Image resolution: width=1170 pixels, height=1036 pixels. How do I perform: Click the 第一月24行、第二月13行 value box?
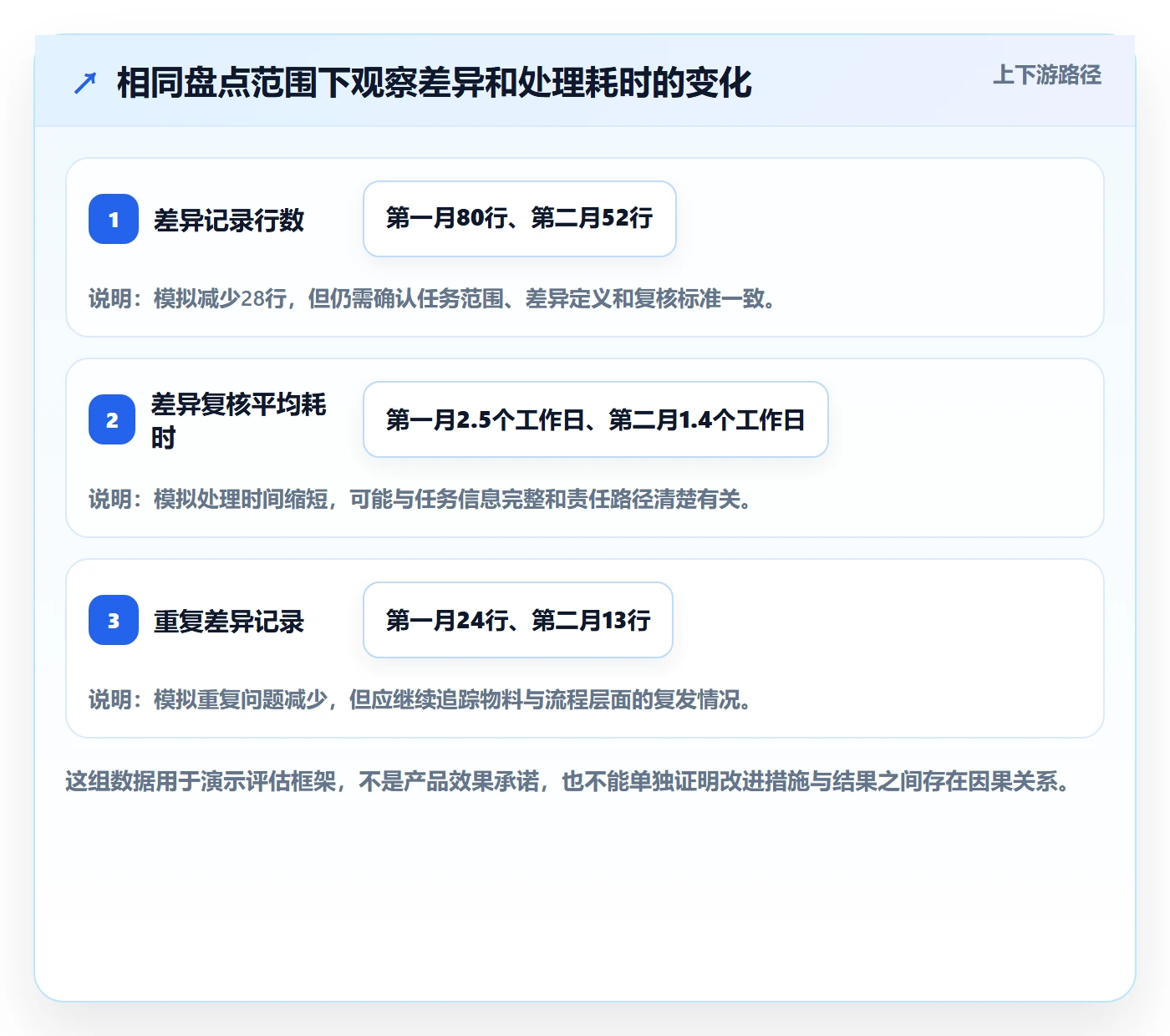[518, 620]
